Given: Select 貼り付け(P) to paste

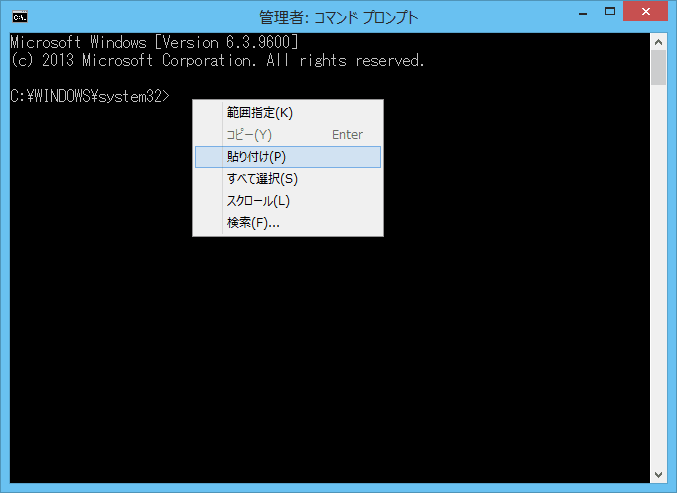Looking at the screenshot, I should coord(288,157).
